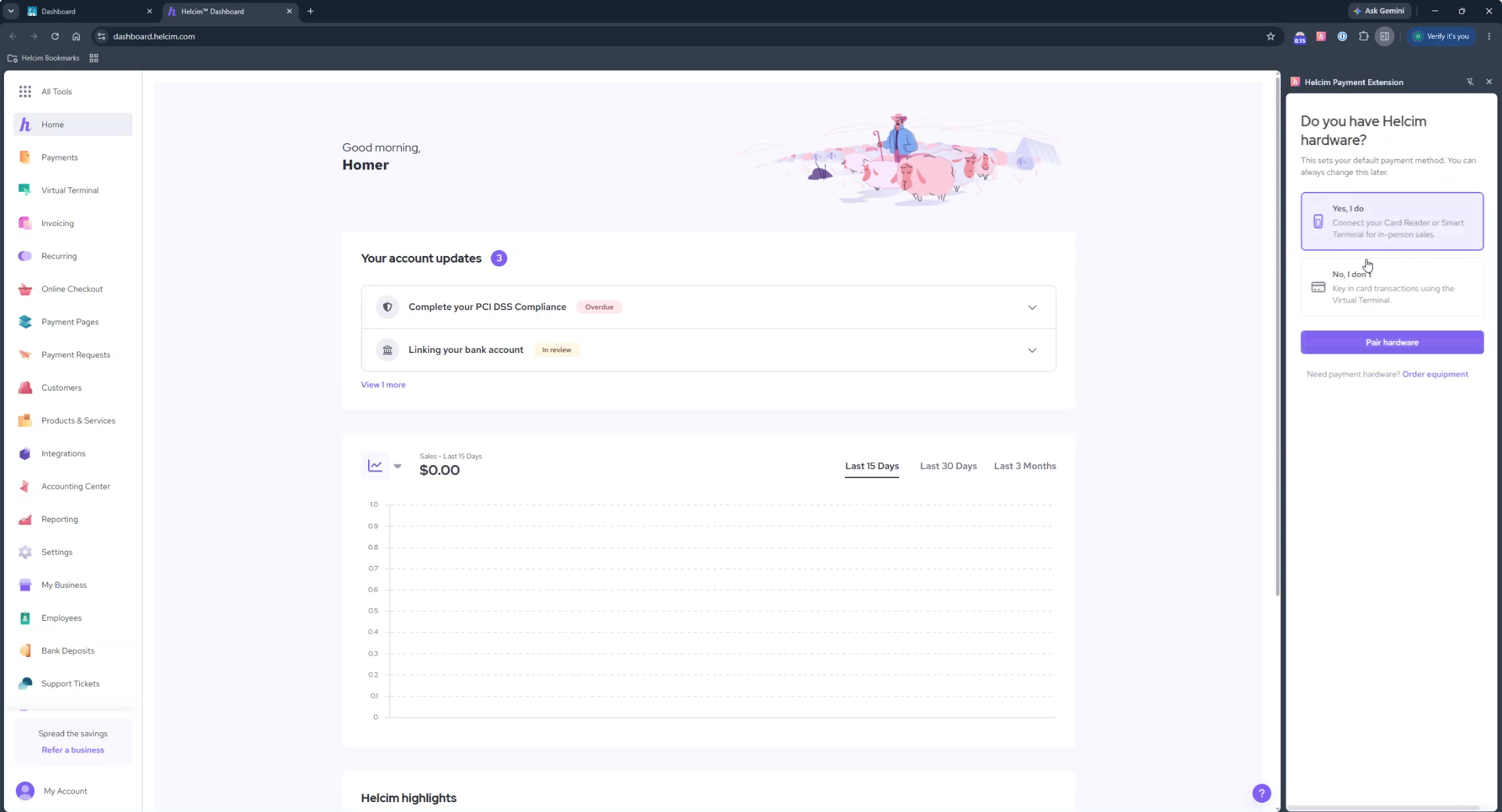Click the Integrations cube icon
The width and height of the screenshot is (1502, 812).
pos(25,453)
